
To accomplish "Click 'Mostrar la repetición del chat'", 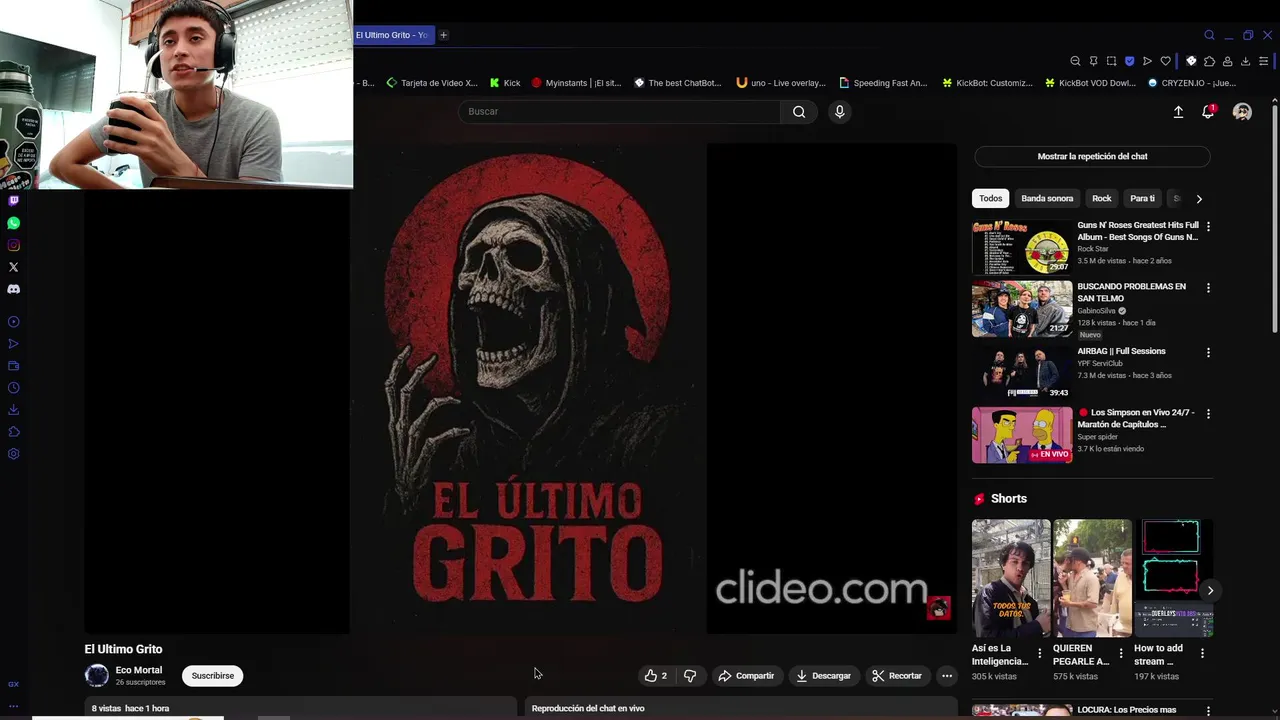I will tap(1092, 156).
